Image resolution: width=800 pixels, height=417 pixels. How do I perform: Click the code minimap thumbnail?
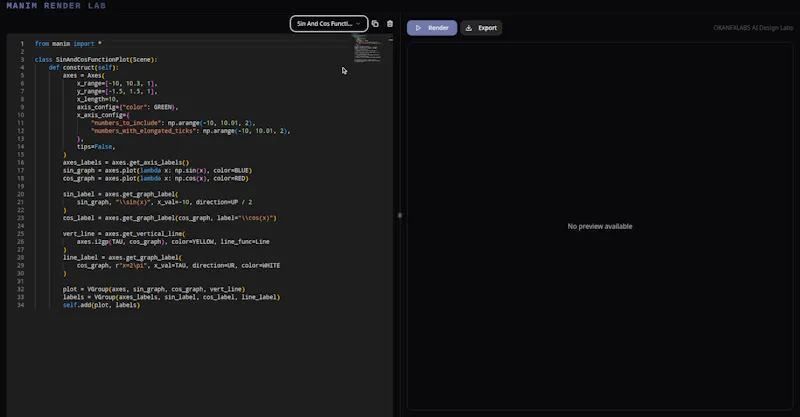click(367, 49)
